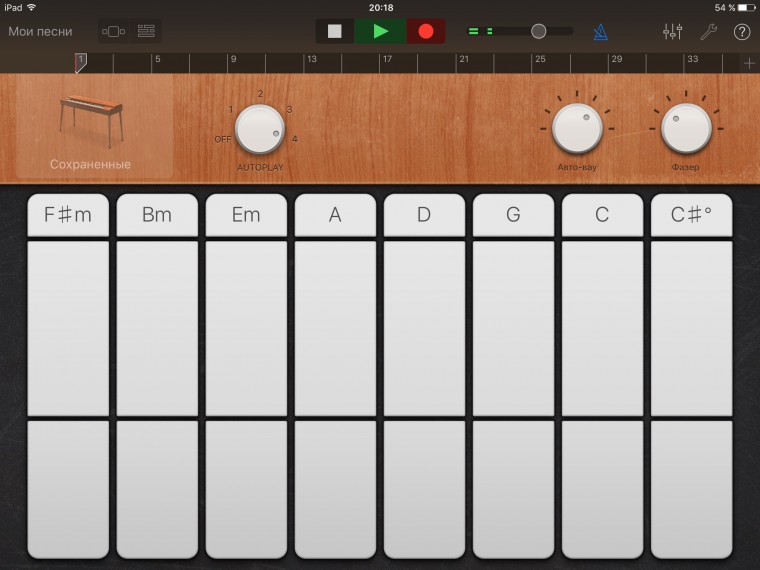Play upper strip under C chord
This screenshot has width=760, height=570.
(x=602, y=328)
